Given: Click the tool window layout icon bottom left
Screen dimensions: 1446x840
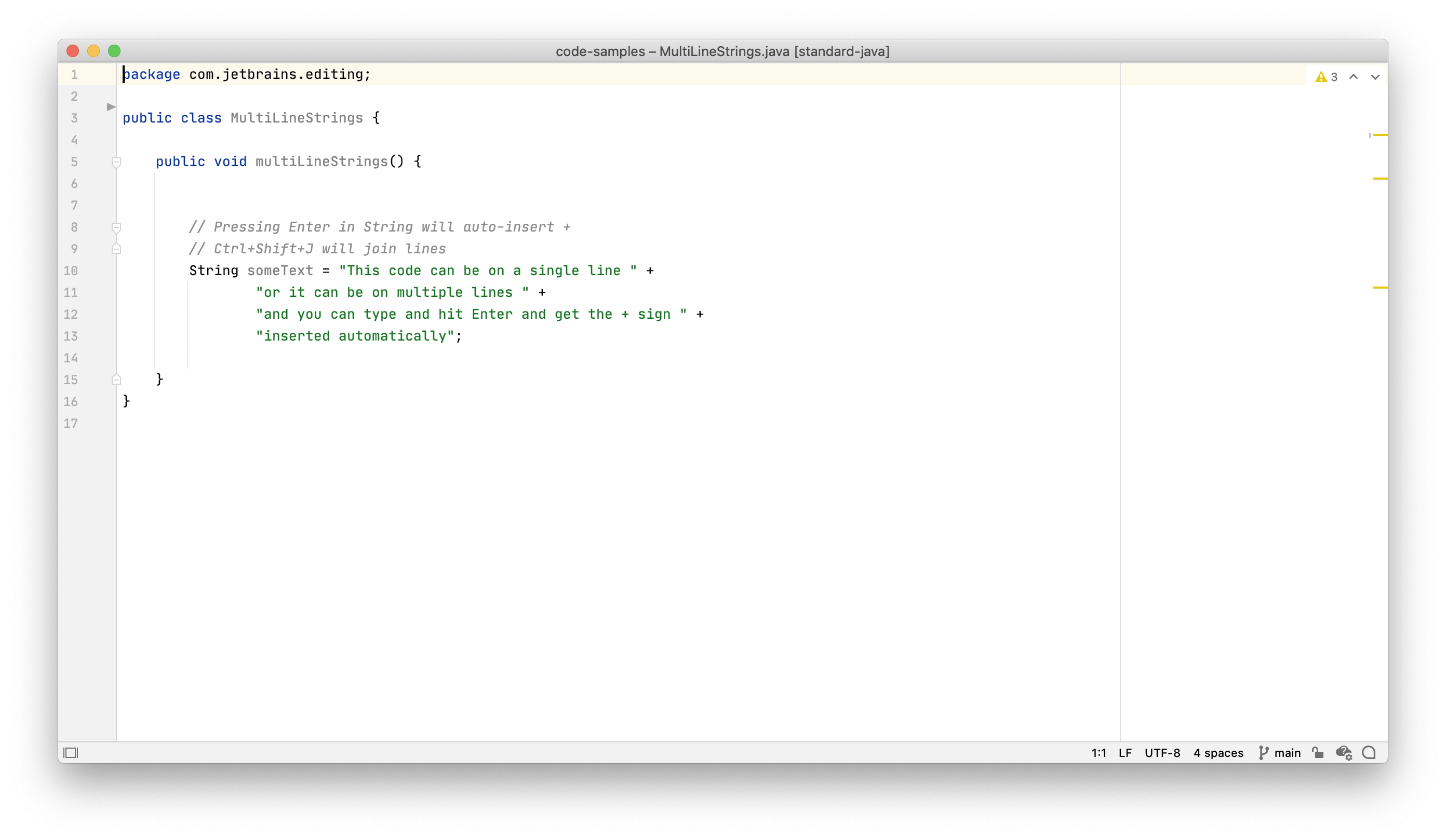Looking at the screenshot, I should 72,752.
